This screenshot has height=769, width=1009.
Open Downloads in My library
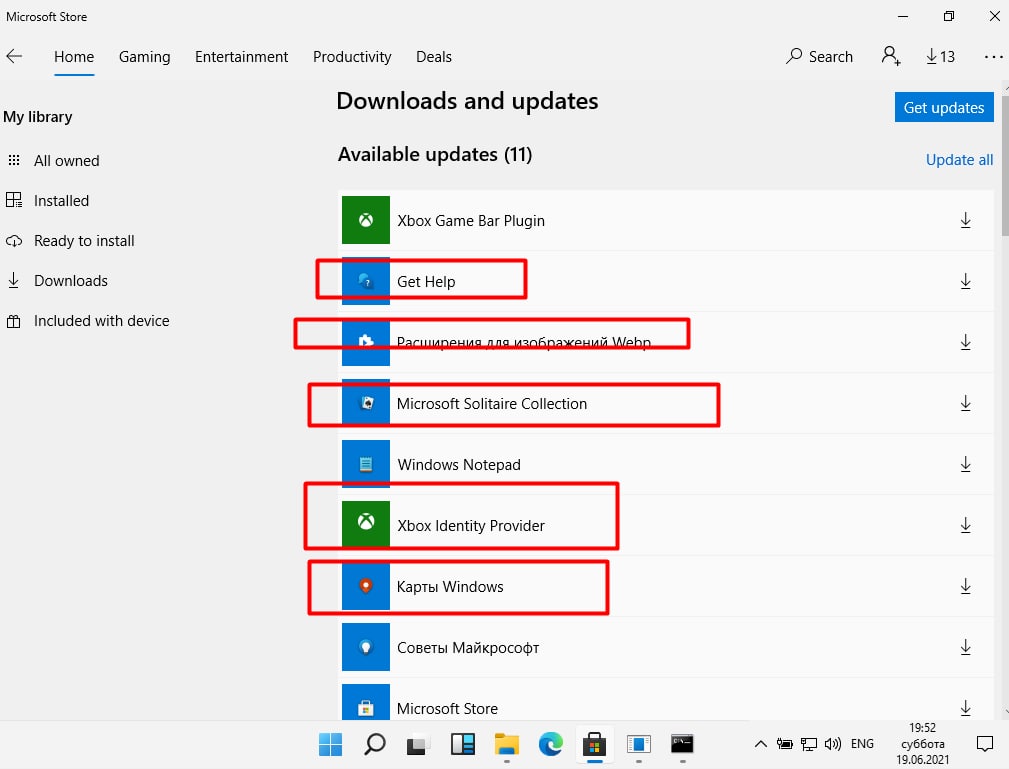point(58,281)
